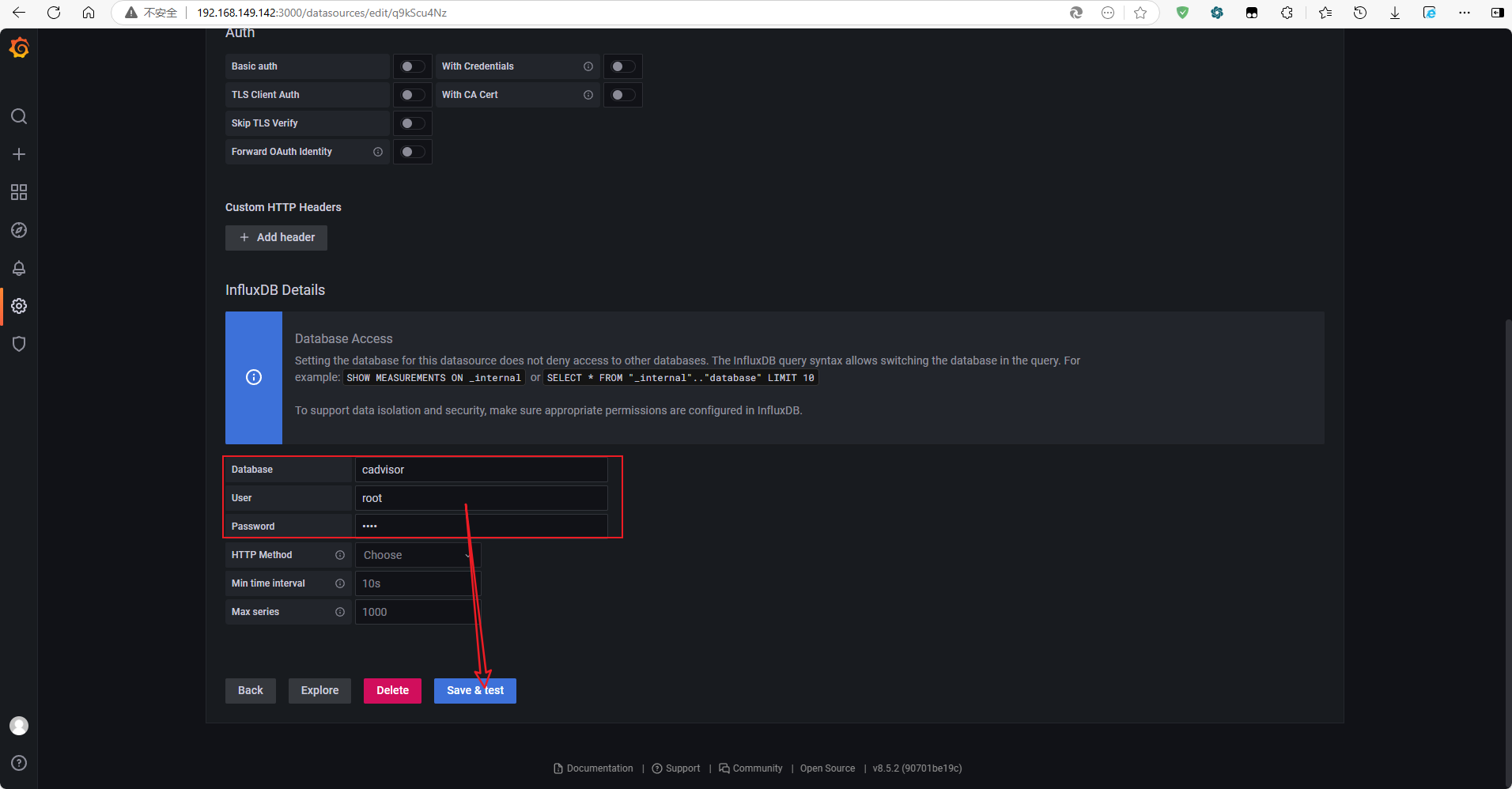This screenshot has height=789, width=1512.
Task: Toggle the With CA Cert switch
Action: tap(623, 95)
